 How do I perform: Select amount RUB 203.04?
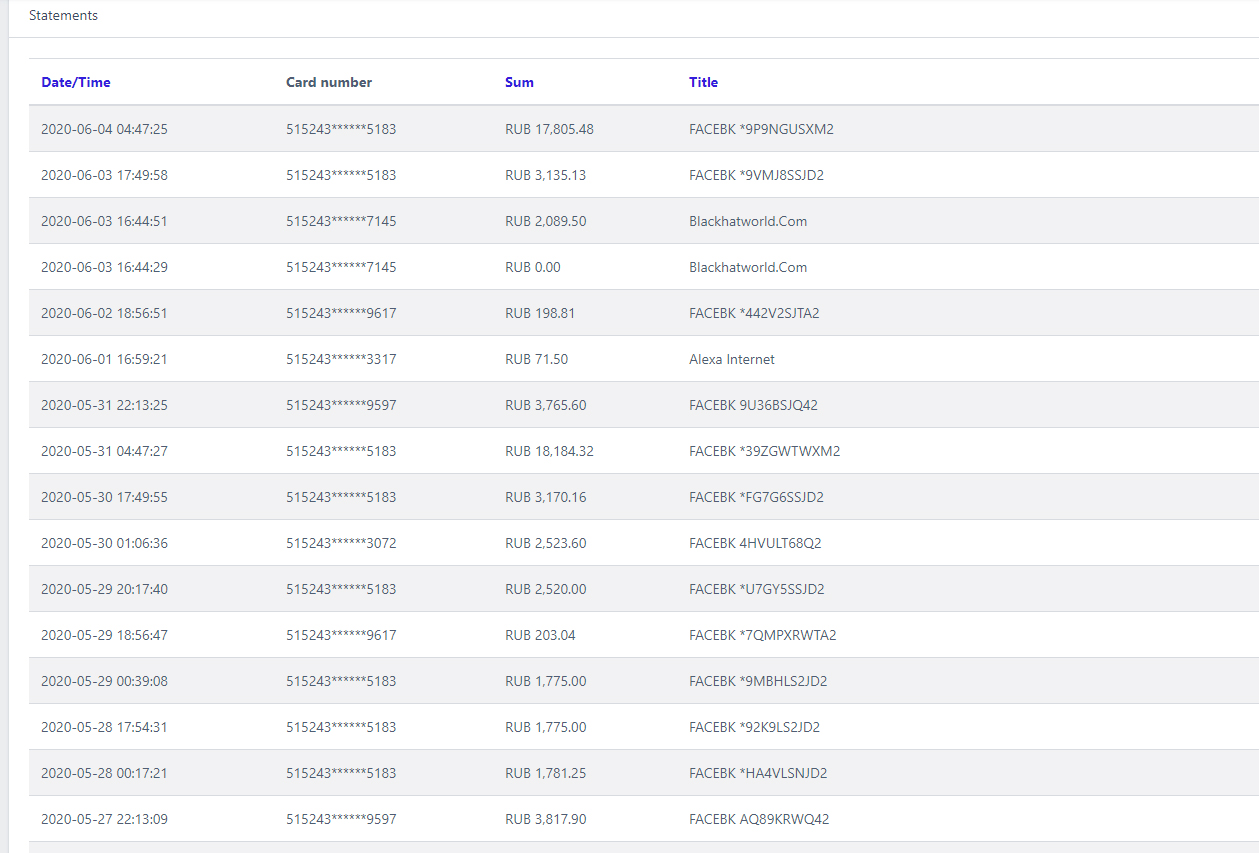(540, 635)
